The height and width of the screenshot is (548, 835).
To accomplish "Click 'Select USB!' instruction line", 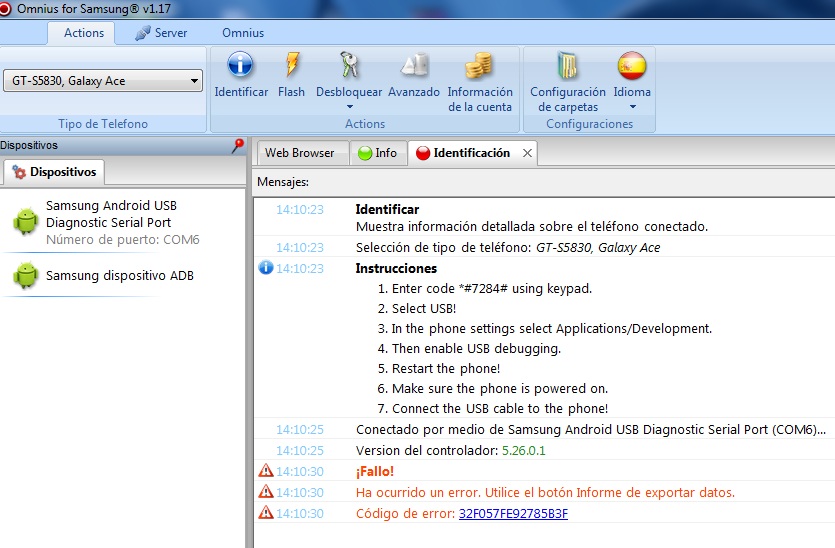I will (417, 309).
